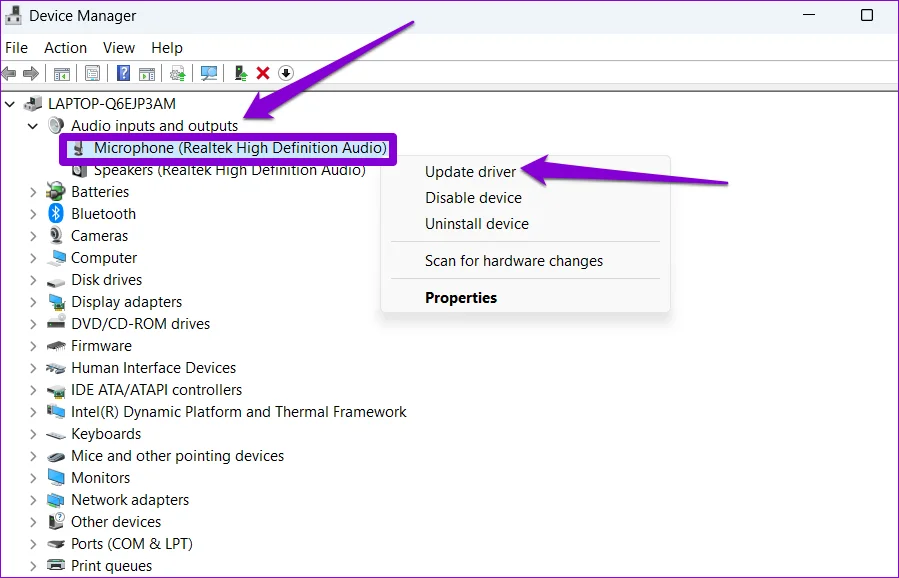Screen dimensions: 899x578
Task: Click the enable device icon with green arrow
Action: (x=240, y=73)
